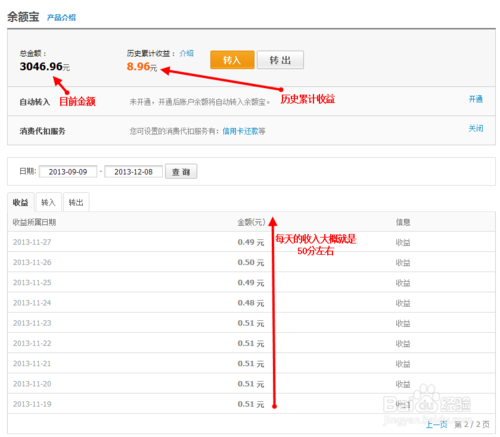Select the 信息 column header

point(403,222)
